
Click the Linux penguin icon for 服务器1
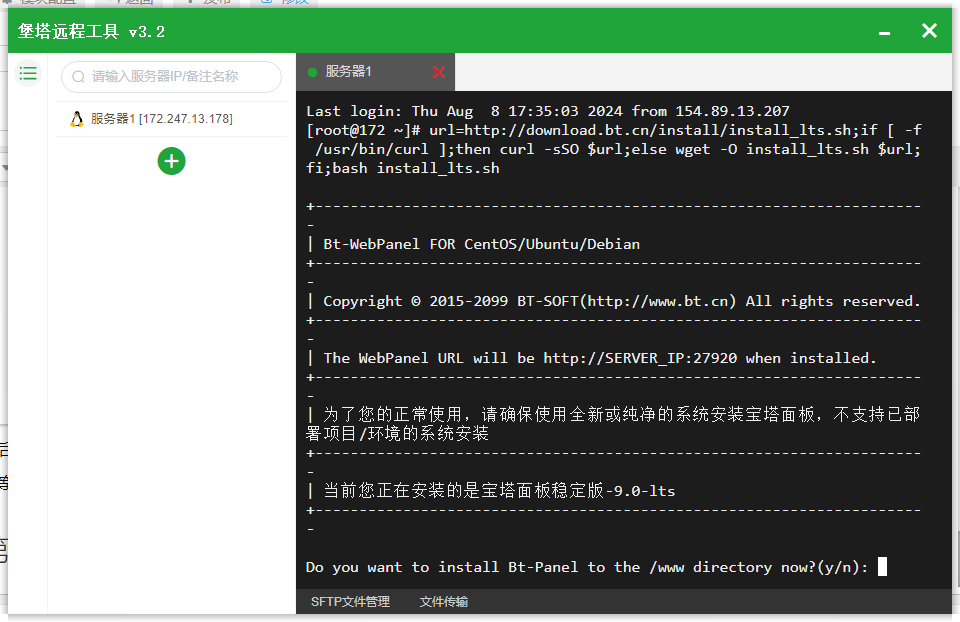(x=77, y=119)
